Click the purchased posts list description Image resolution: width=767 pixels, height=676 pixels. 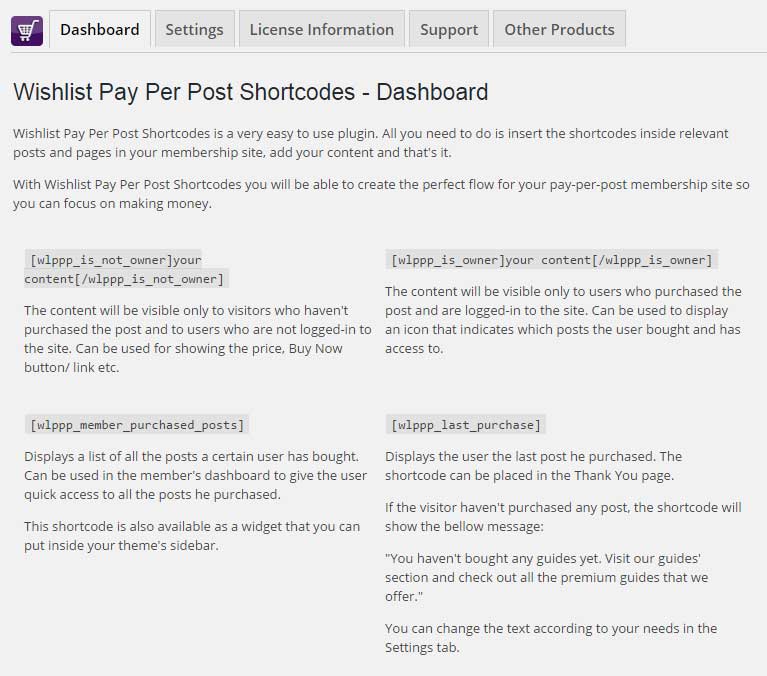195,475
